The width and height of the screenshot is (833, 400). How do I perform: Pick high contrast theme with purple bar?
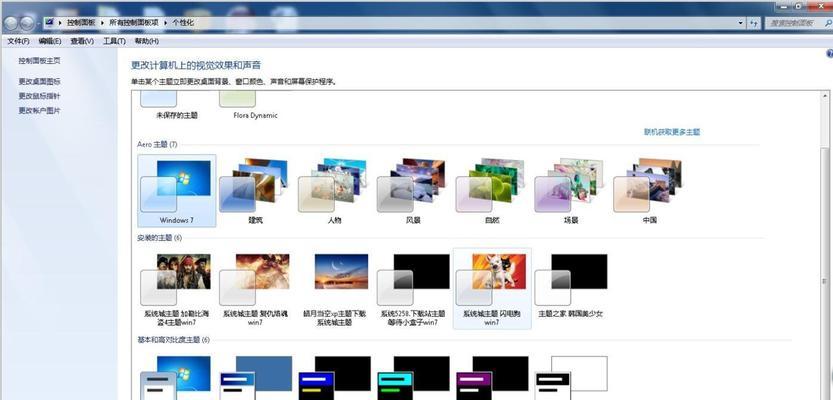[x=492, y=378]
